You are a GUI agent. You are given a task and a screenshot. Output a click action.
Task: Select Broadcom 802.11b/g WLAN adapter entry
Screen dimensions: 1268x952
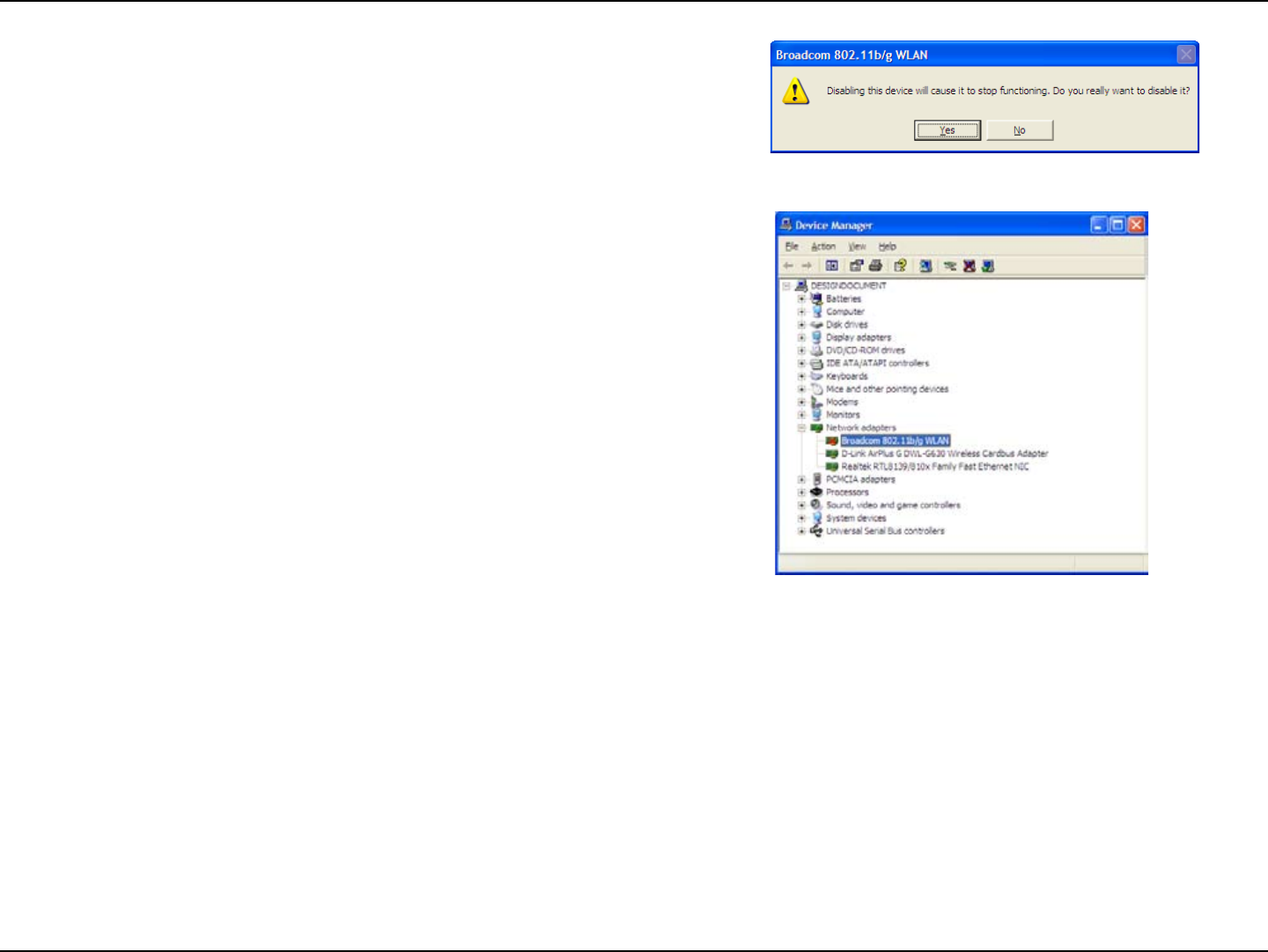pos(896,441)
